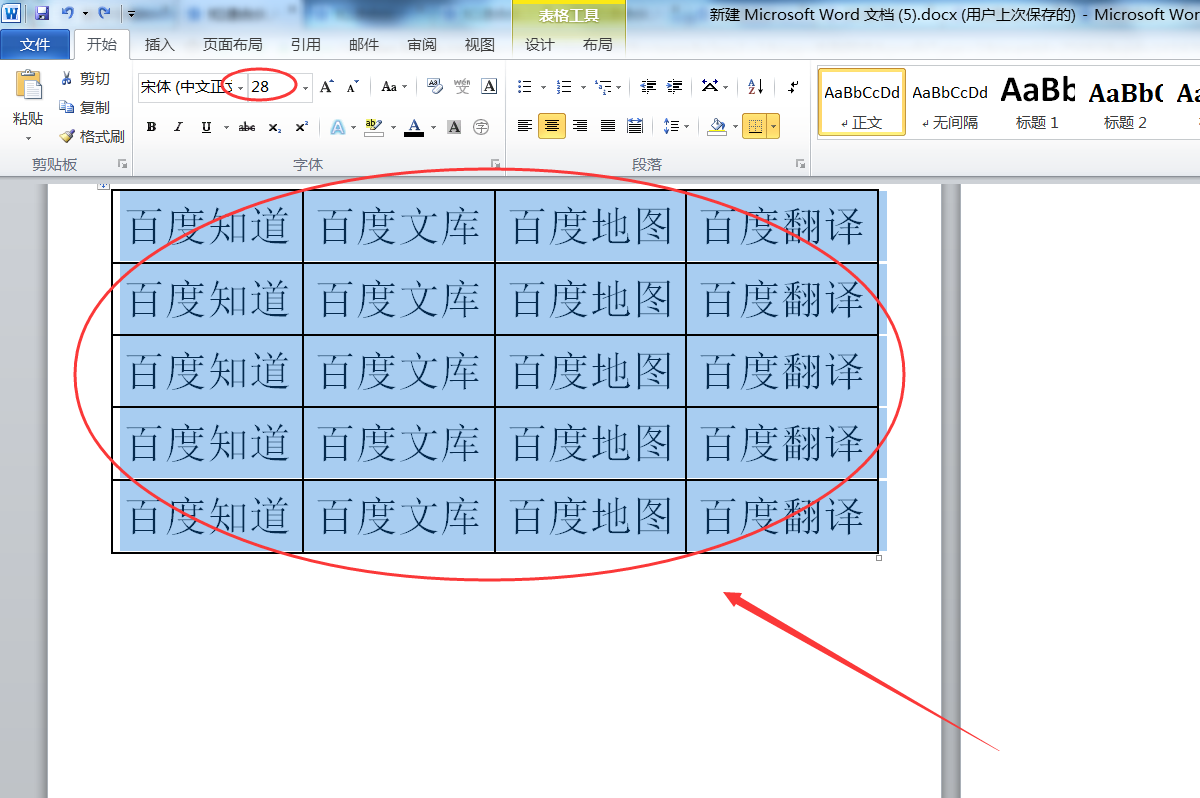Open the Asian layout tool
The image size is (1200, 798).
tap(710, 87)
